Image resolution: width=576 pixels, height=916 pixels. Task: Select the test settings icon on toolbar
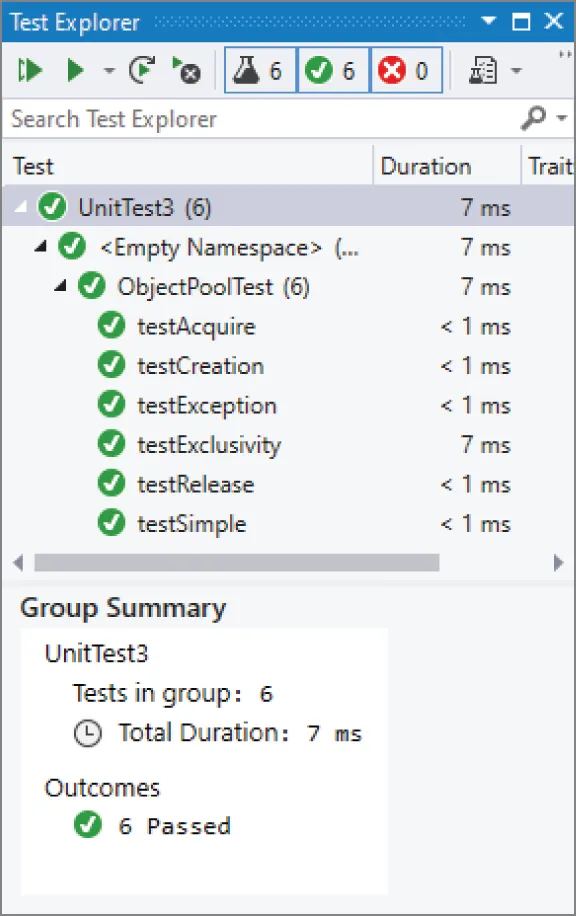[x=483, y=70]
